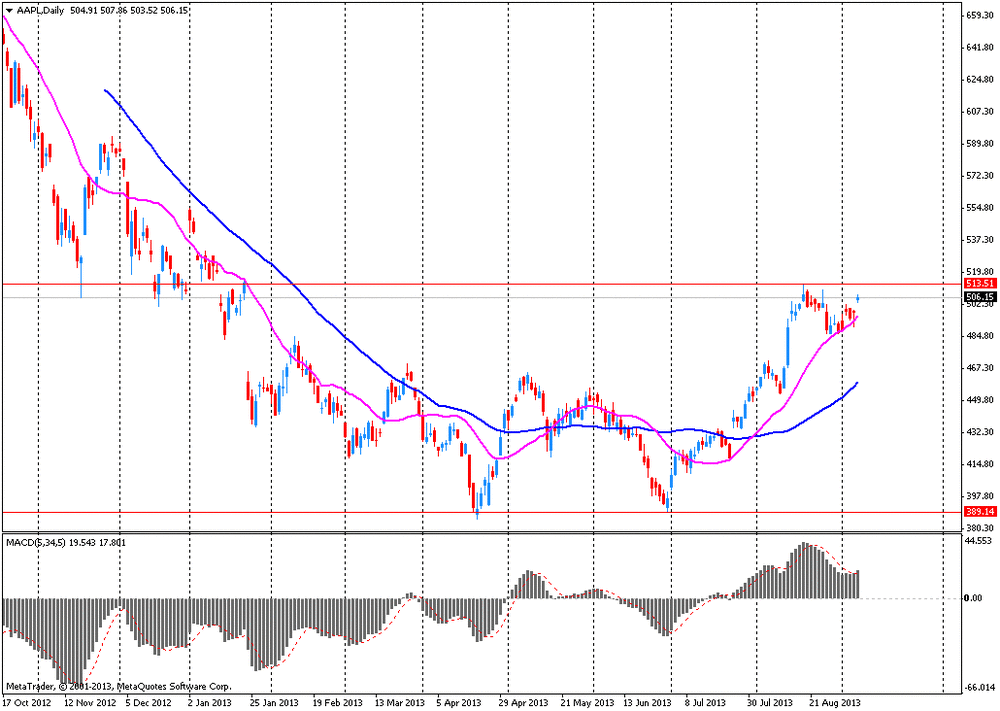Click the 5 Dec 2012 date label

point(149,703)
